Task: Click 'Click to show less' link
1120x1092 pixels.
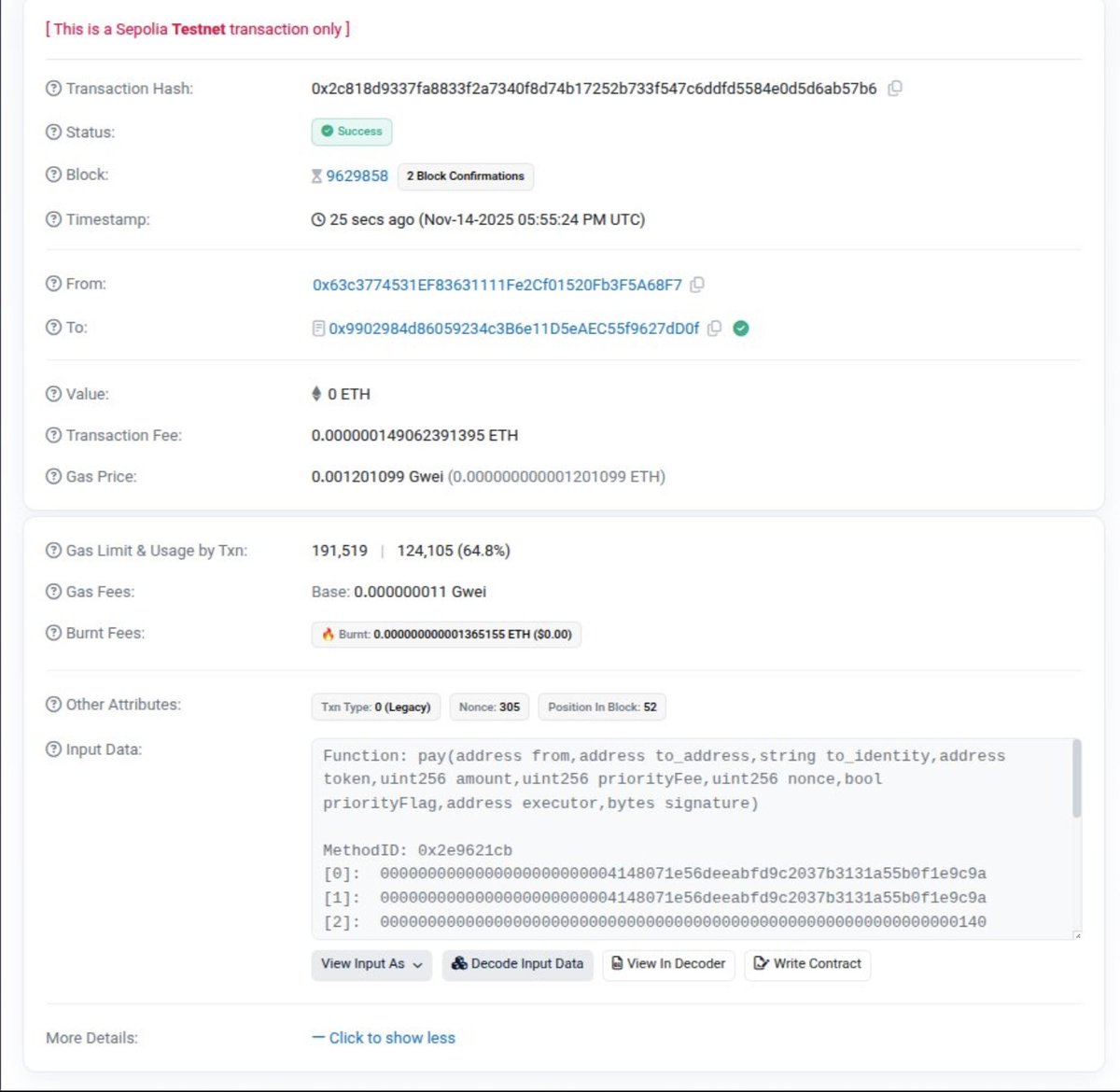Action: pyautogui.click(x=384, y=1038)
